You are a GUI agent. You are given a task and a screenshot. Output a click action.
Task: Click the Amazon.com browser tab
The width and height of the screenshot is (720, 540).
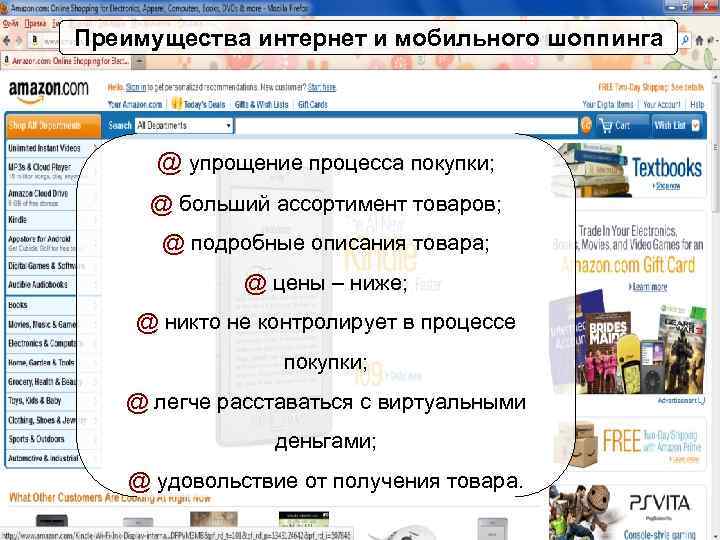67,61
